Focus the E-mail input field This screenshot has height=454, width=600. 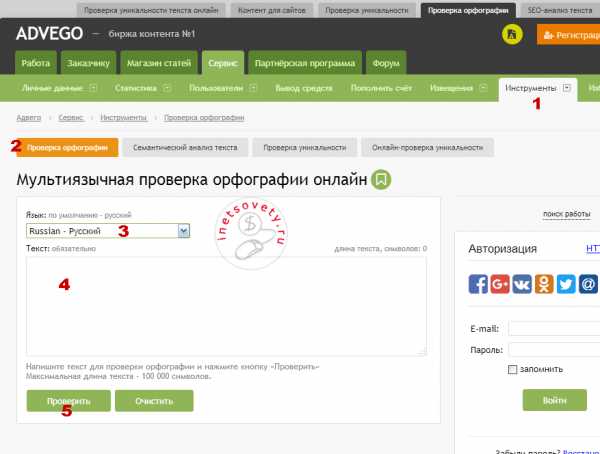(x=554, y=328)
